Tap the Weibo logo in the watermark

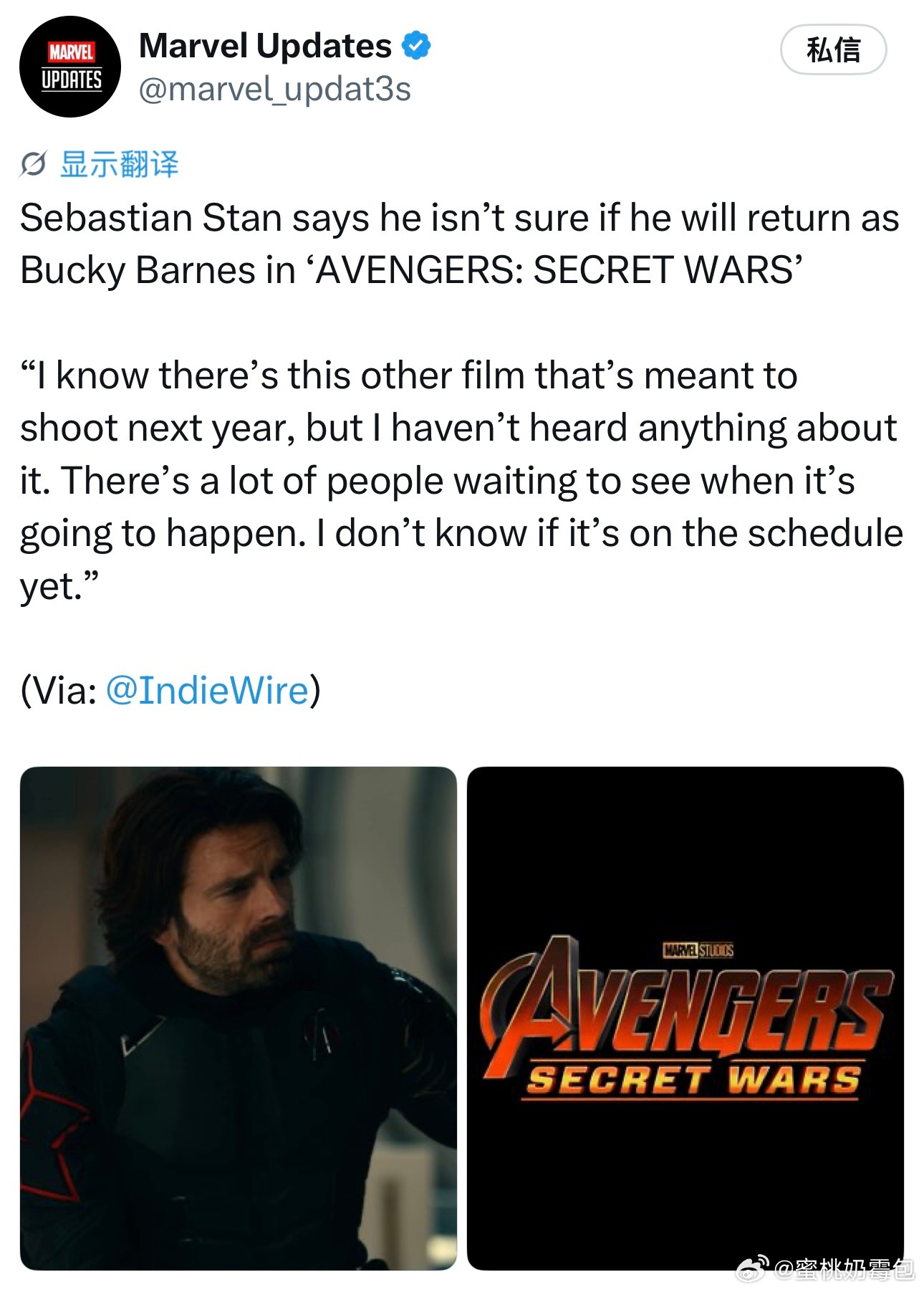point(754,1268)
